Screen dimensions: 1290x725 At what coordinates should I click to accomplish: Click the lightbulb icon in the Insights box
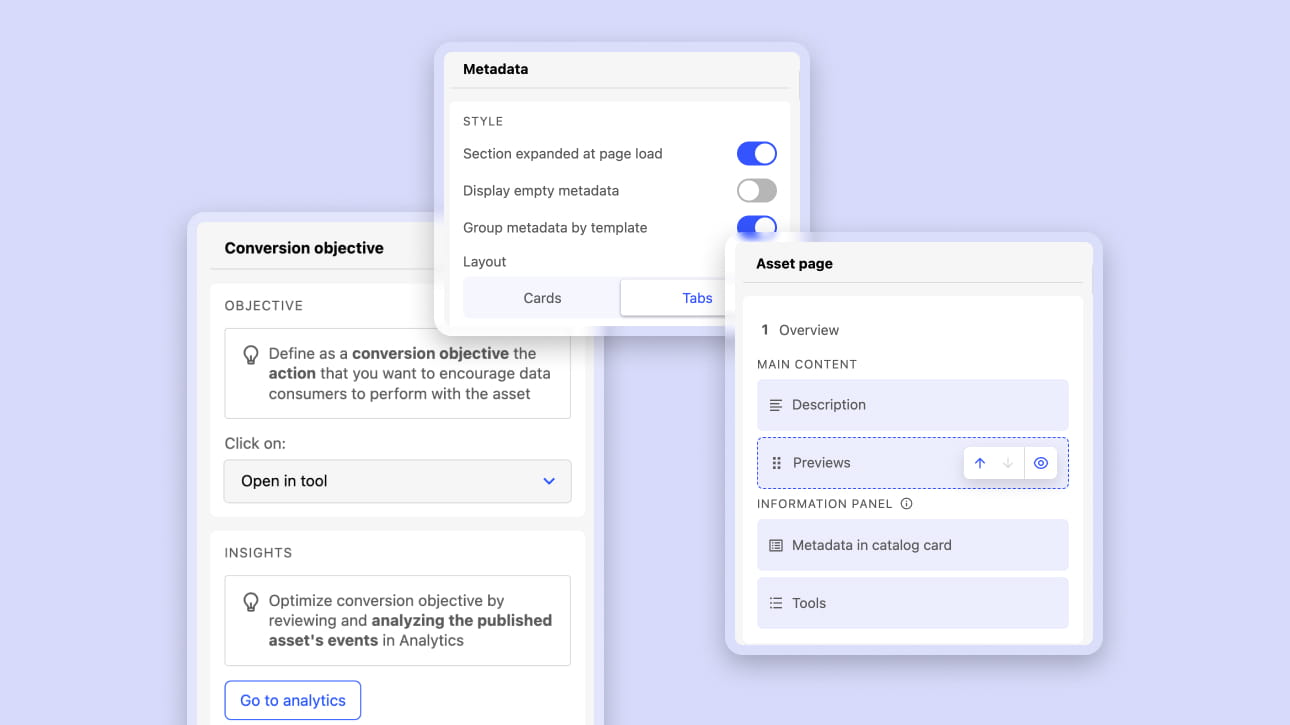point(251,602)
